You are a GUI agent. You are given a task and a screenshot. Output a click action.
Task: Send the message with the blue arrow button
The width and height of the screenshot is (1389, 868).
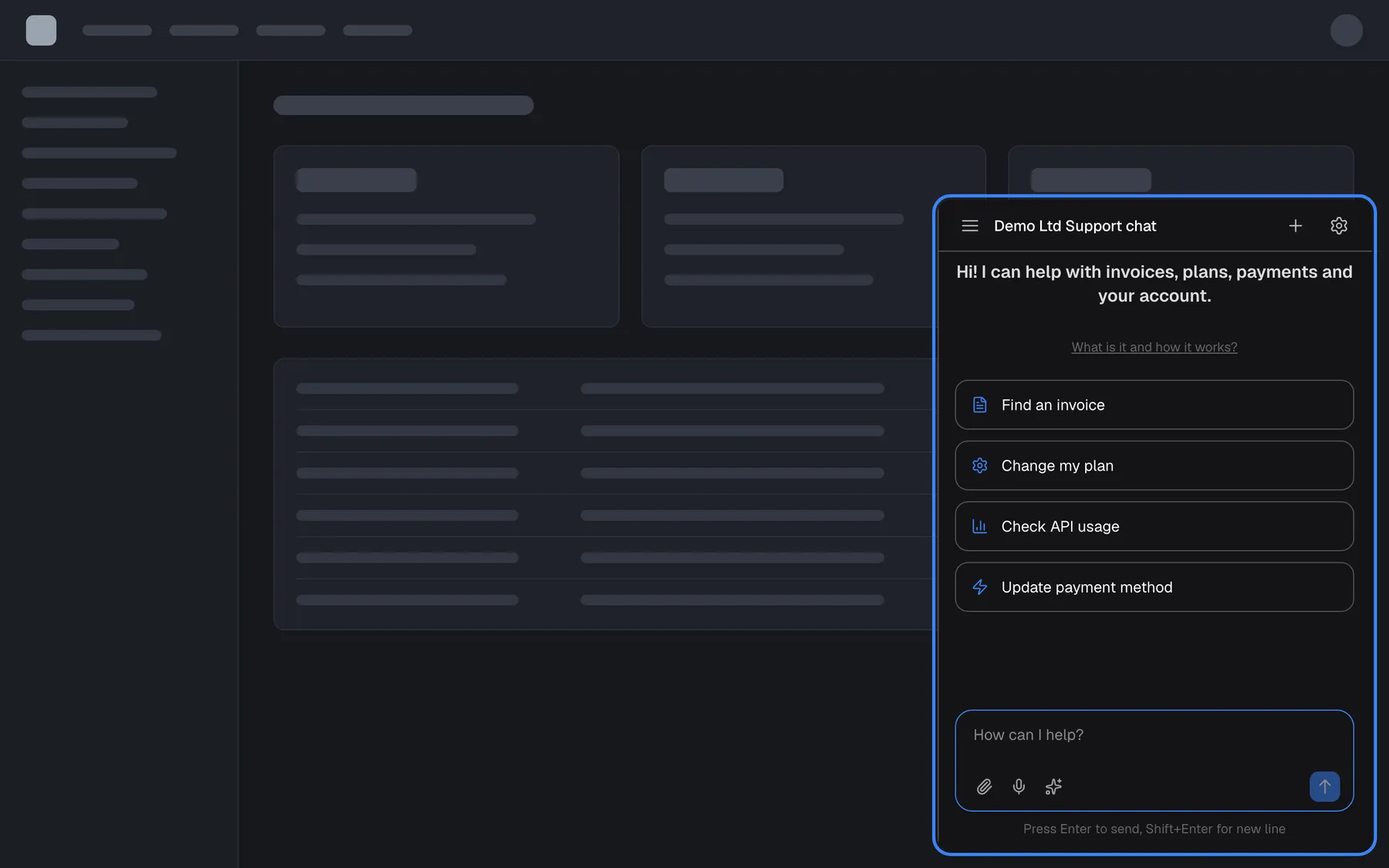[x=1324, y=786]
